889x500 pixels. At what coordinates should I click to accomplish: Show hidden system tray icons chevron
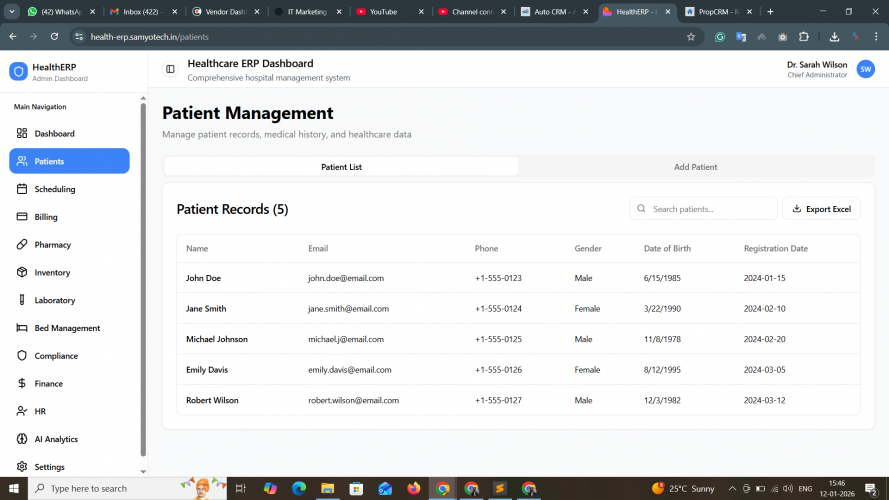pos(732,489)
